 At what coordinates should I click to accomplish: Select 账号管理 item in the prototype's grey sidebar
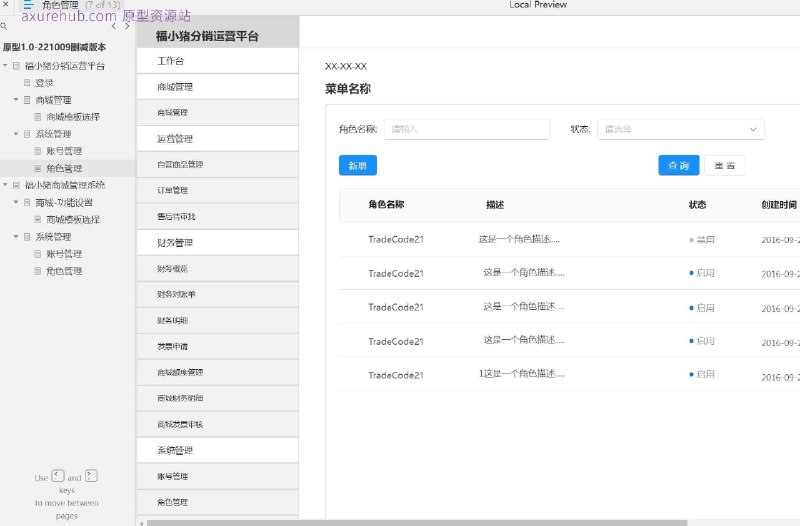tap(218, 476)
